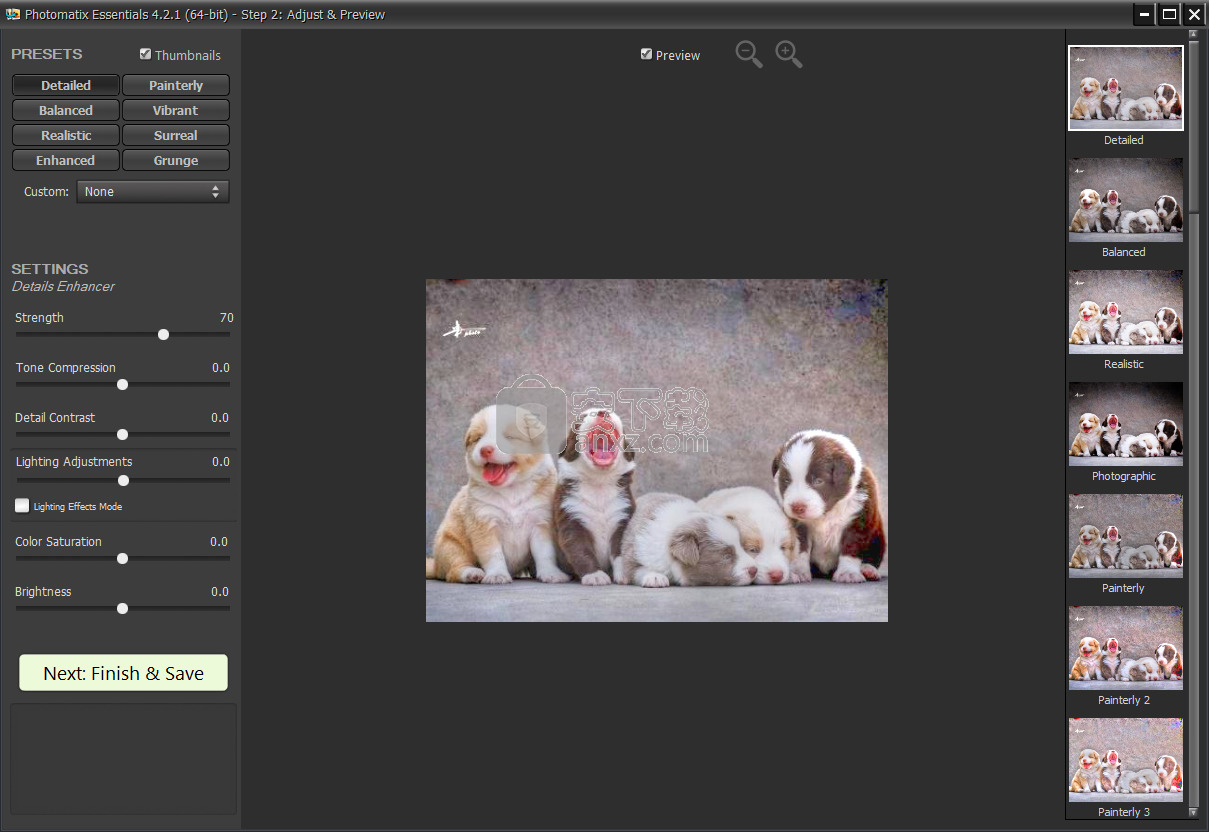1209x832 pixels.
Task: Select the Painterly thumbnail preview
Action: (x=1126, y=536)
